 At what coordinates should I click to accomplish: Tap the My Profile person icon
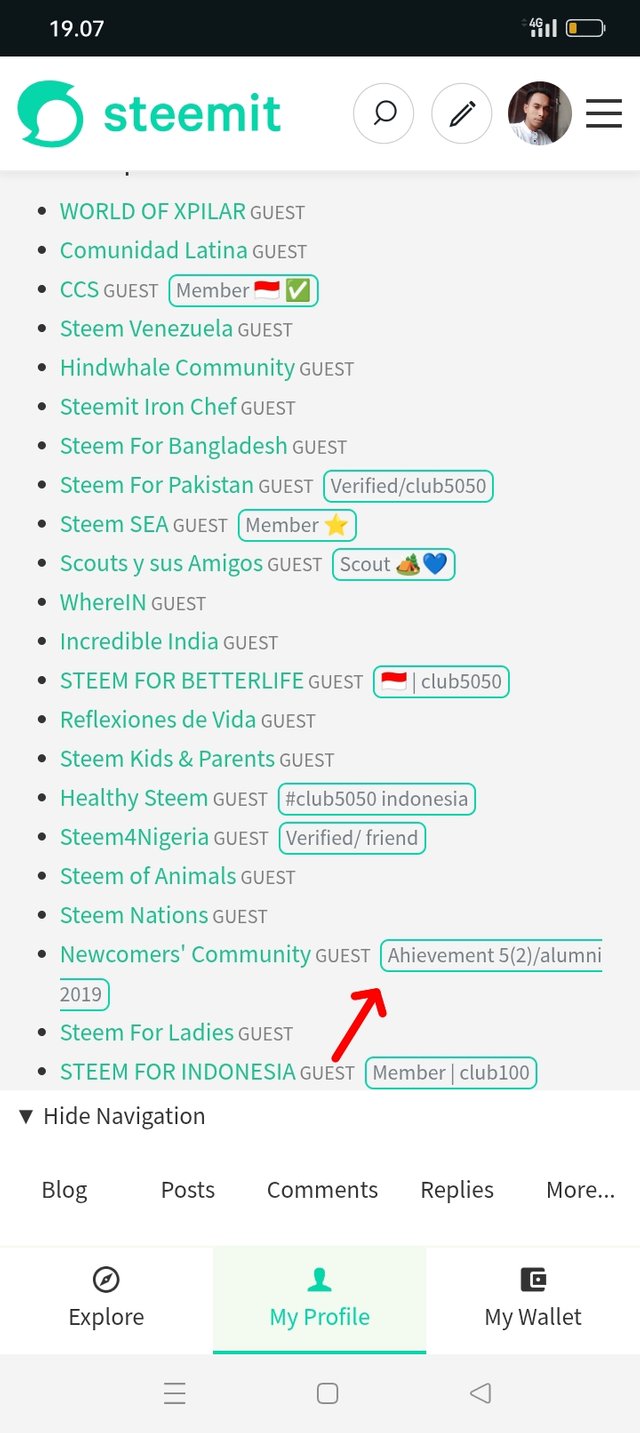point(319,1279)
